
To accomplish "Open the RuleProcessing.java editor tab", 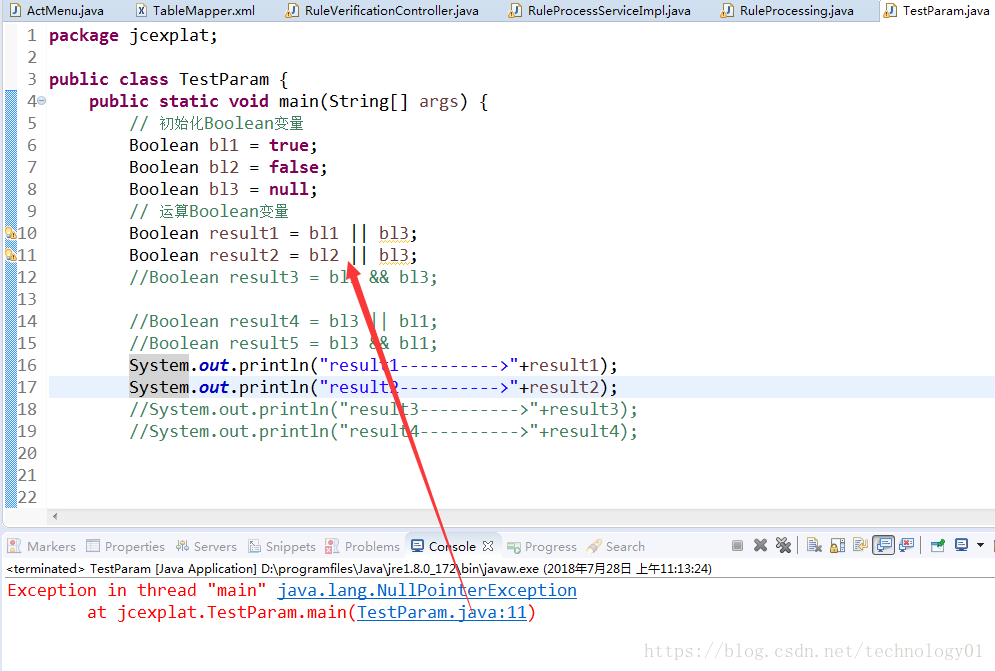I will coord(787,11).
